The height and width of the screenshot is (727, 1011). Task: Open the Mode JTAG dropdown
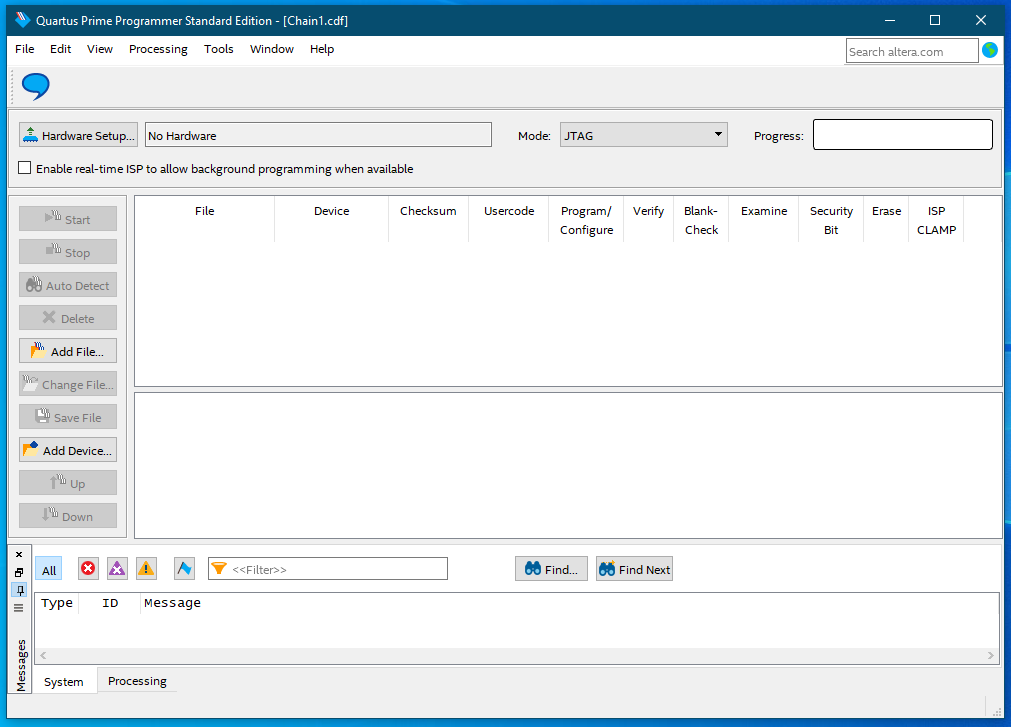coord(643,135)
